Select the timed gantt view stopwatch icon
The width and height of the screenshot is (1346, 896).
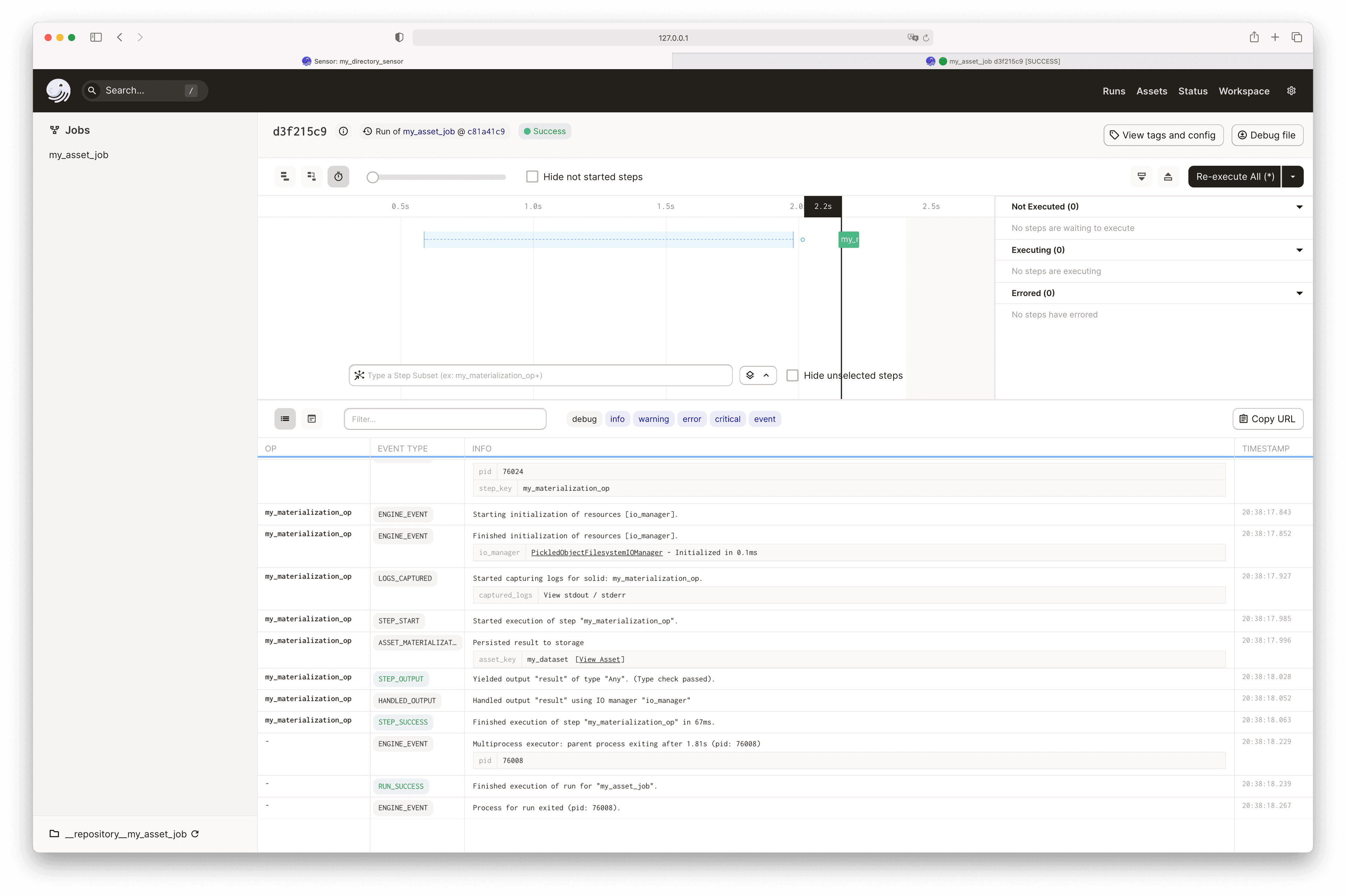(338, 177)
